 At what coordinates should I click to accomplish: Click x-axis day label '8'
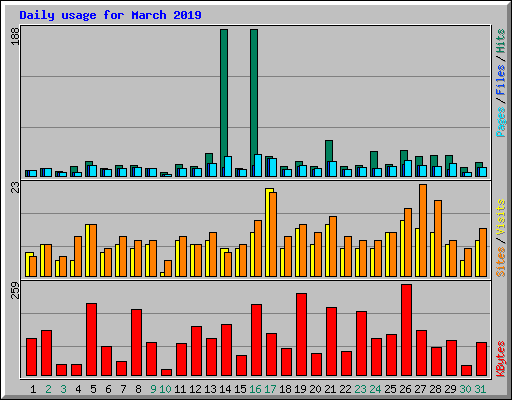pyautogui.click(x=138, y=389)
